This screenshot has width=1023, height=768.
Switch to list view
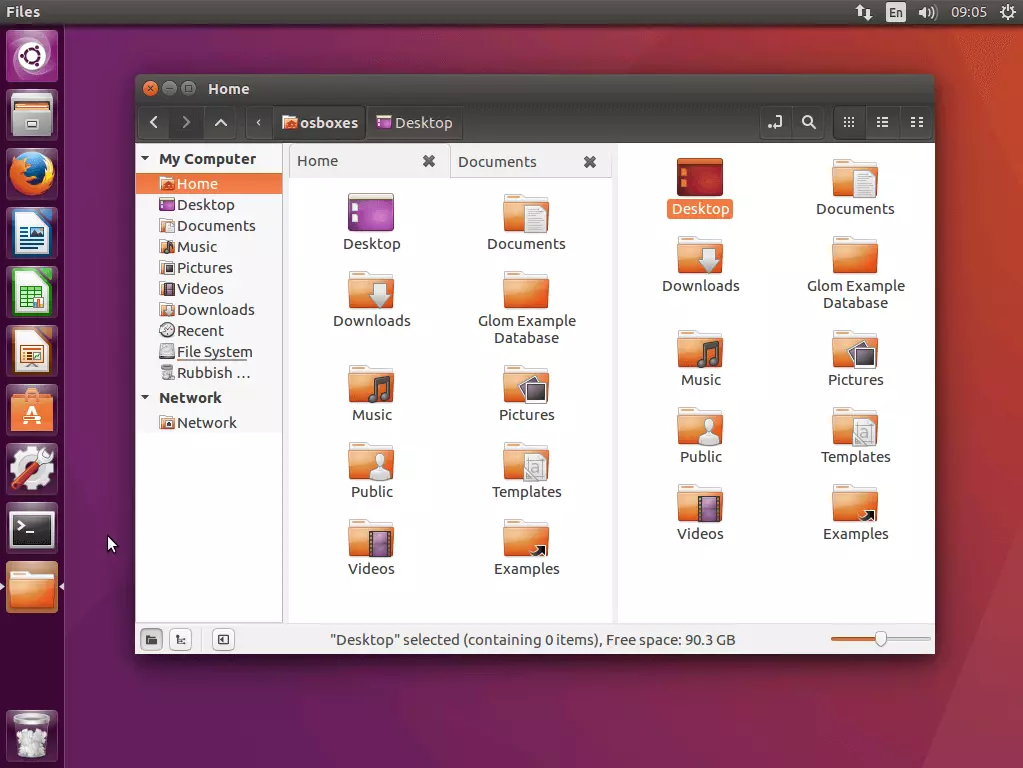pos(882,123)
